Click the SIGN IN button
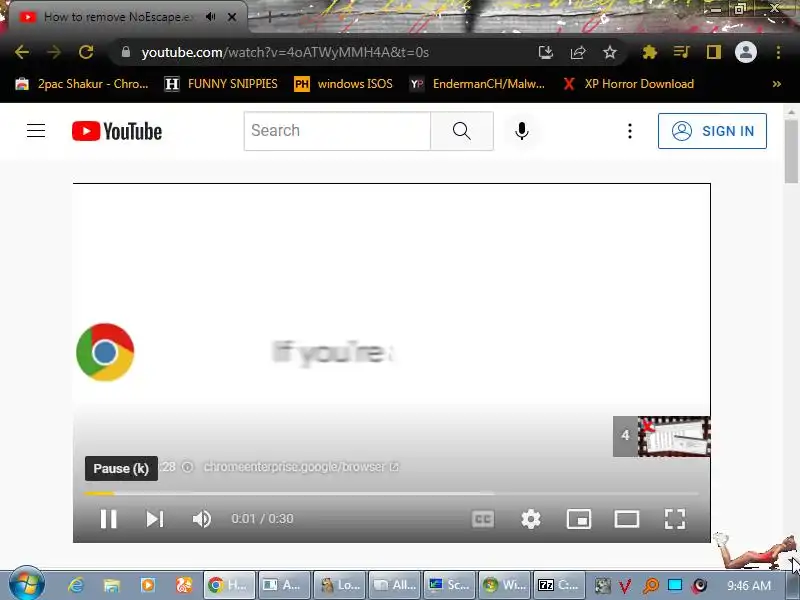 tap(712, 131)
